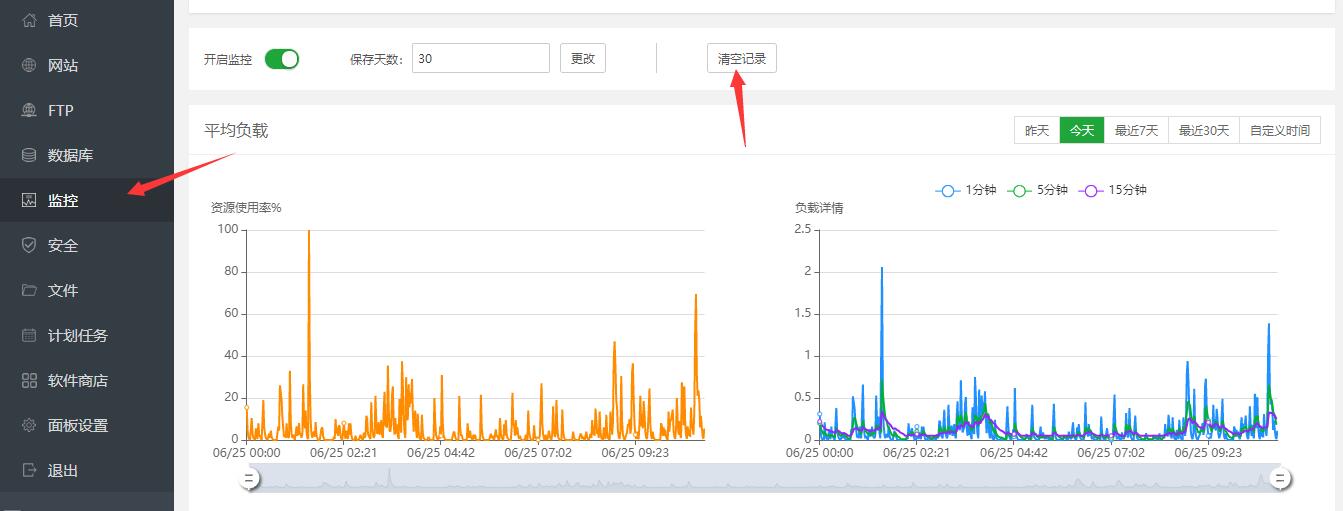
Task: Hide the 5分钟 legend series
Action: [x=1038, y=190]
